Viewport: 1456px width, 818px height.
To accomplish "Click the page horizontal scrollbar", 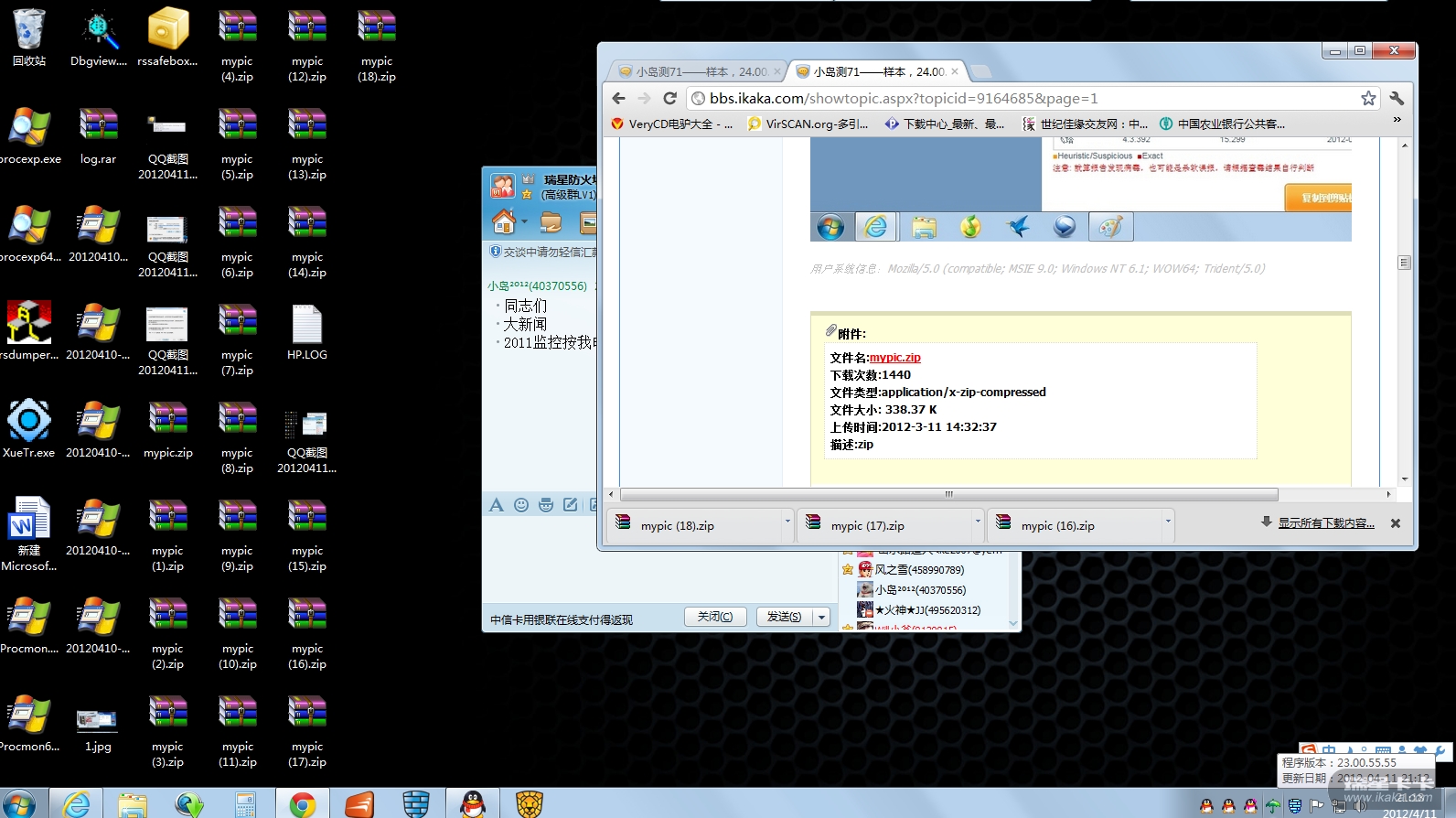I will pyautogui.click(x=948, y=494).
